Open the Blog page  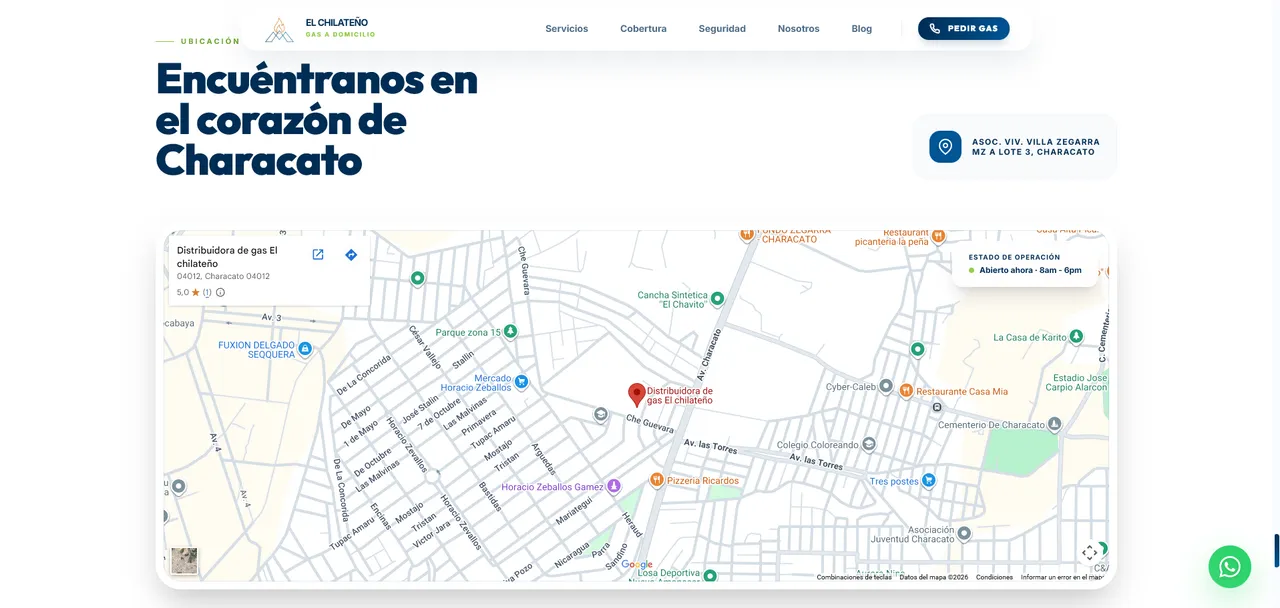pyautogui.click(x=862, y=29)
